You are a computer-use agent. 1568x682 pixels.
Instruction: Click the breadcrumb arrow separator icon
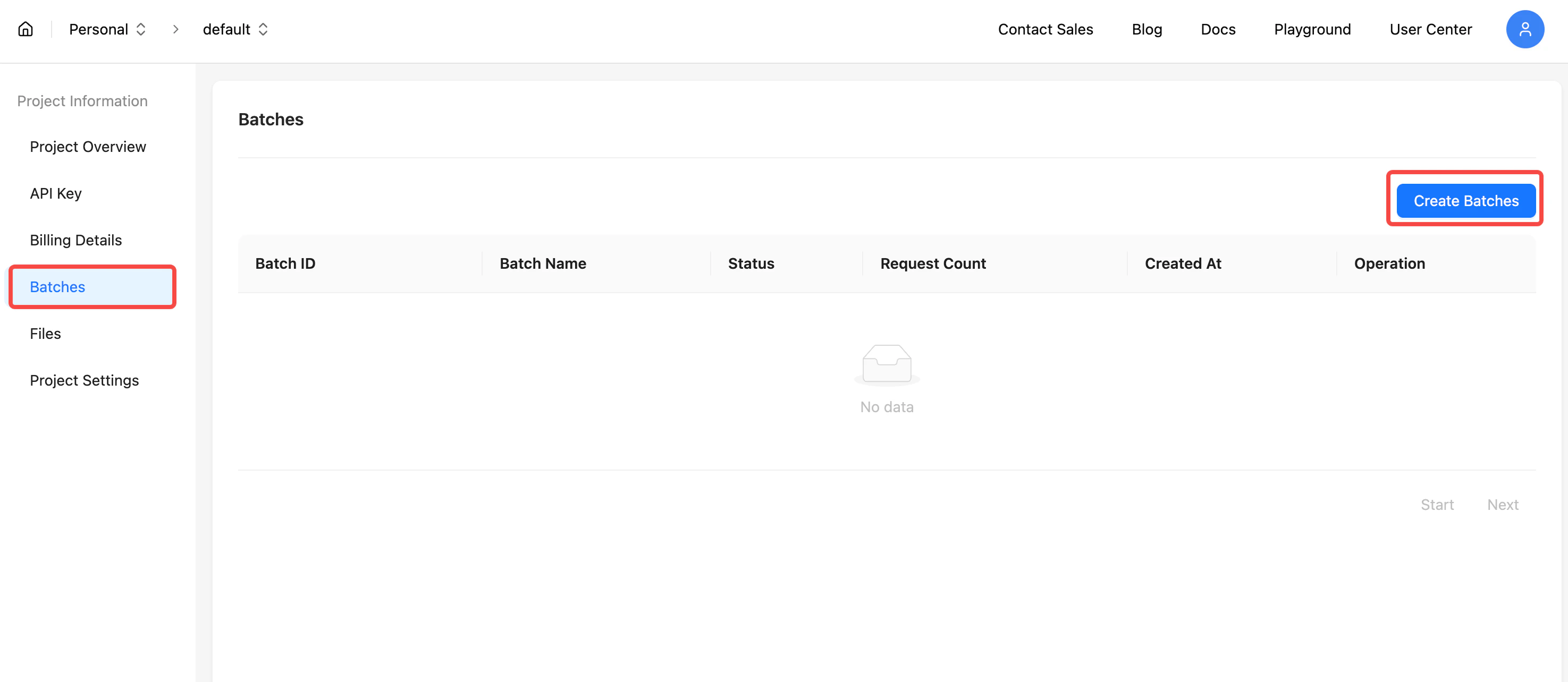click(176, 29)
